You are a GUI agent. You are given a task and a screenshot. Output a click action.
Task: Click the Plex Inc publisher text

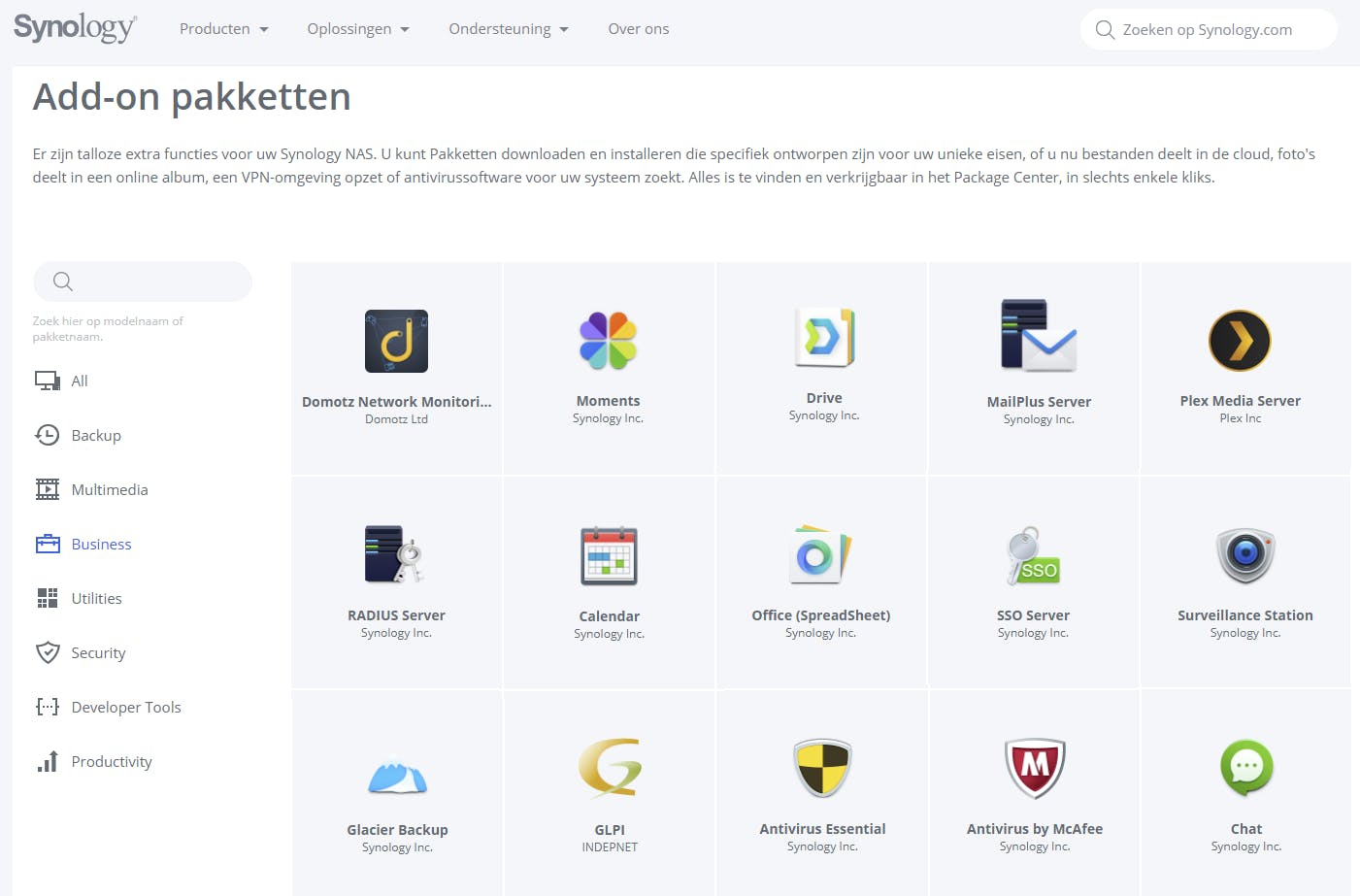coord(1241,418)
